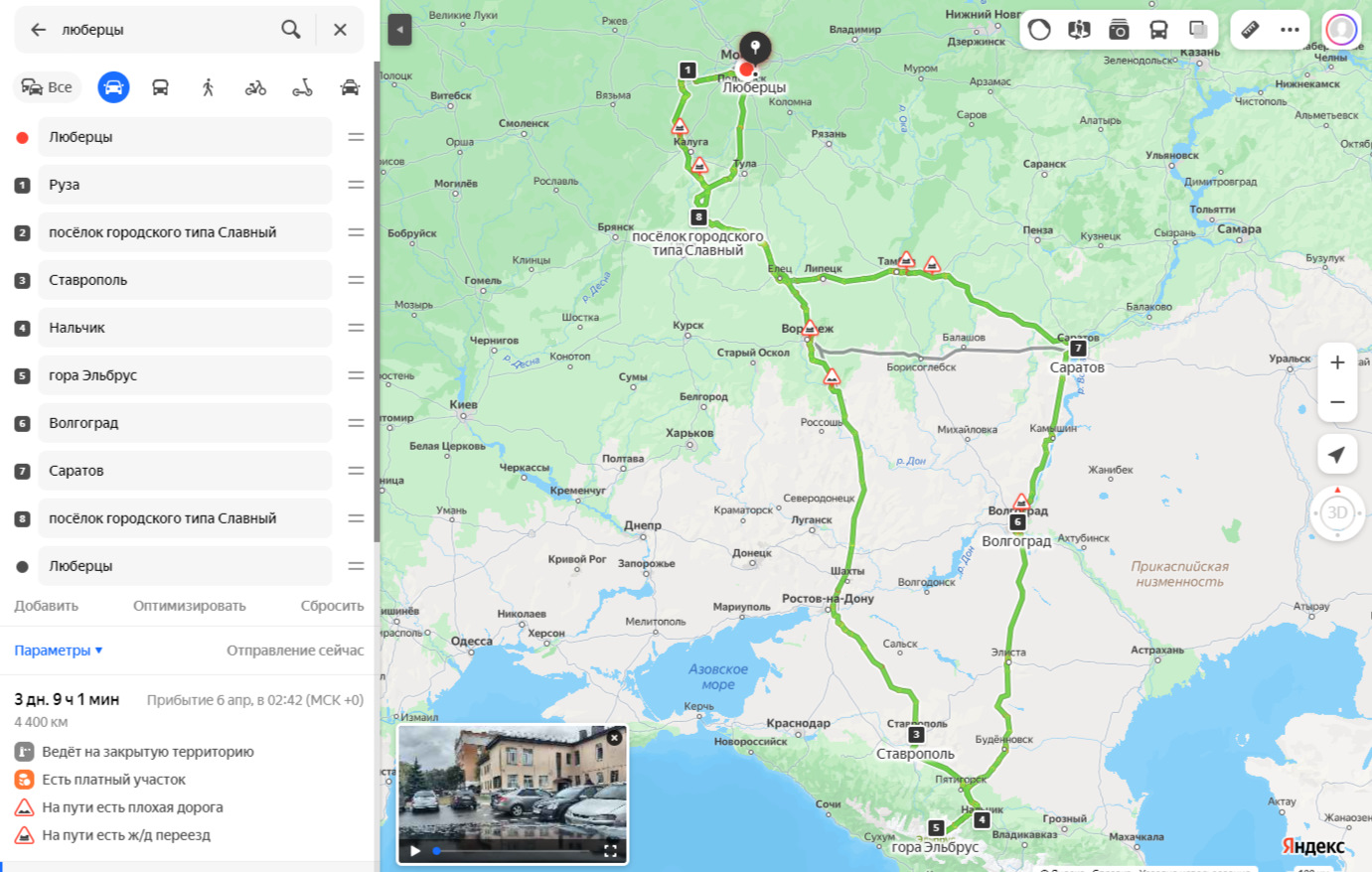Select the route summary '3 дн. 9 ч 1 мин'
1372x872 pixels.
pos(67,699)
